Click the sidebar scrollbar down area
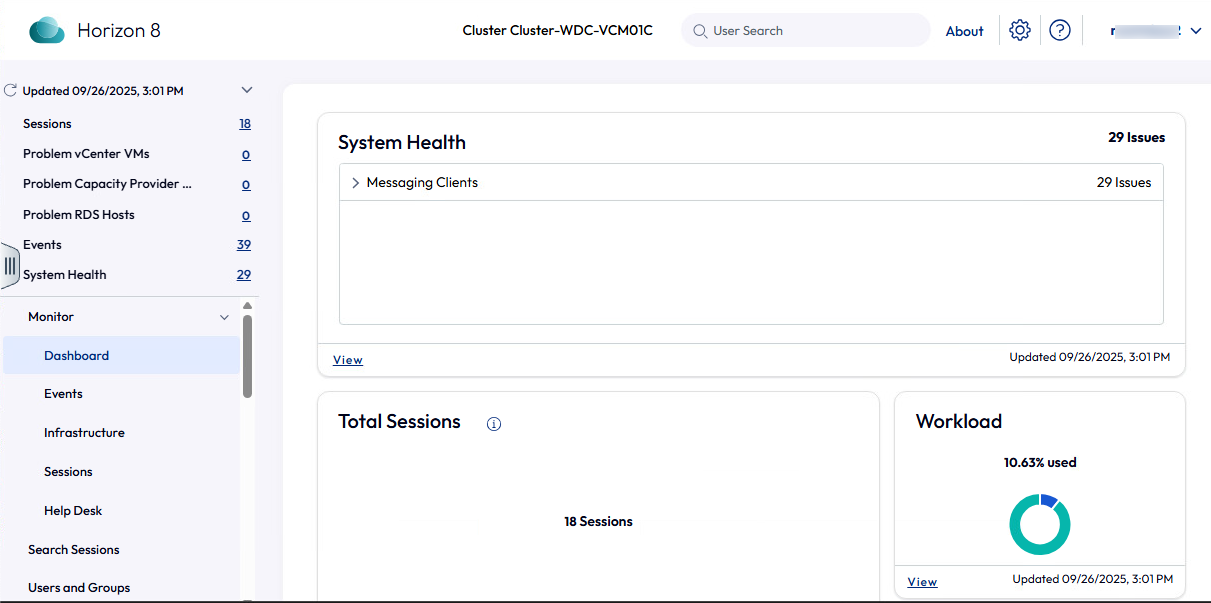1211x603 pixels. click(x=247, y=500)
